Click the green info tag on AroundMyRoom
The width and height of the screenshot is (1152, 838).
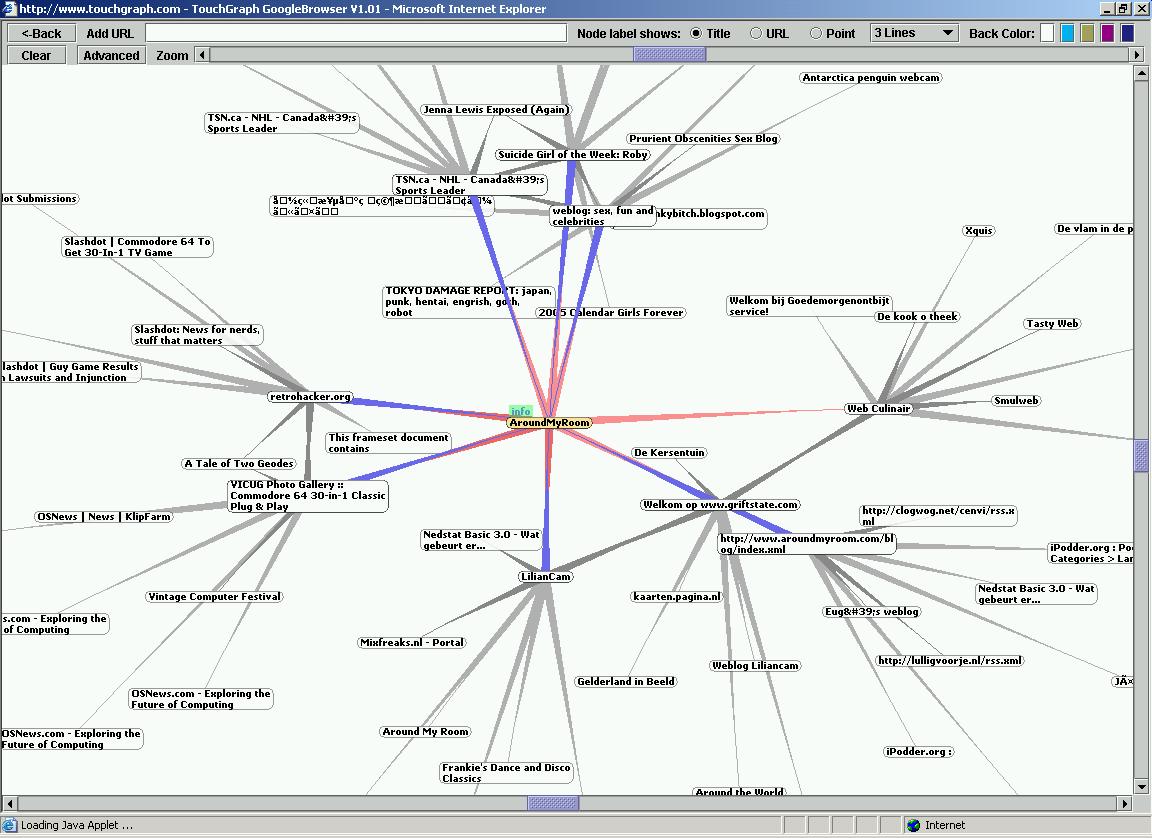(x=520, y=411)
